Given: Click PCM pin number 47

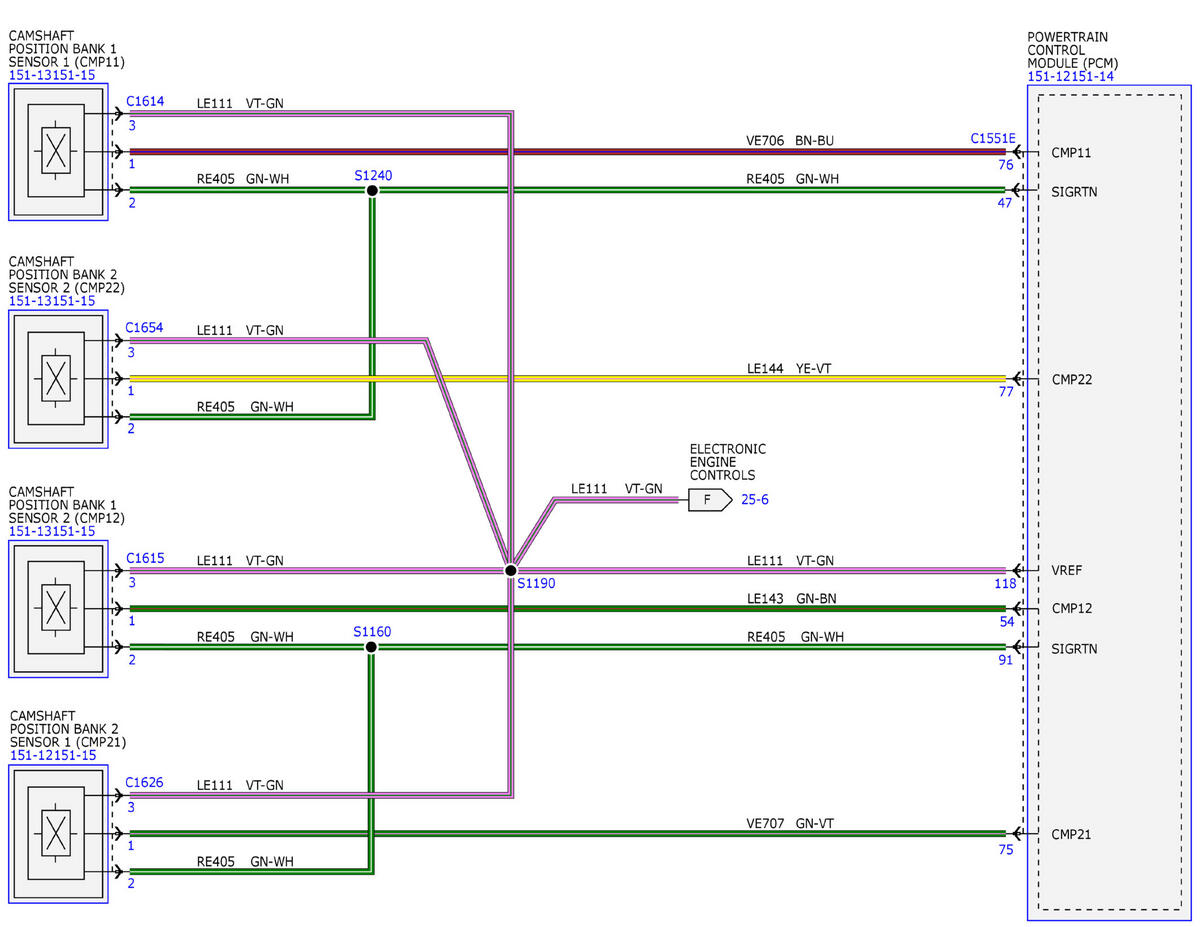Looking at the screenshot, I should point(1005,203).
